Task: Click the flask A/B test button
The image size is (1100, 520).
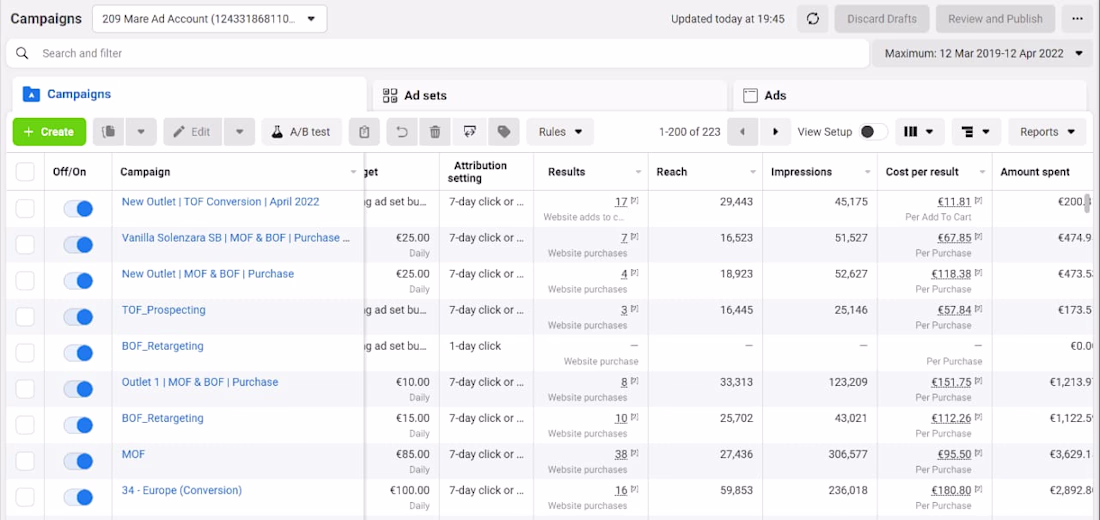Action: [302, 132]
